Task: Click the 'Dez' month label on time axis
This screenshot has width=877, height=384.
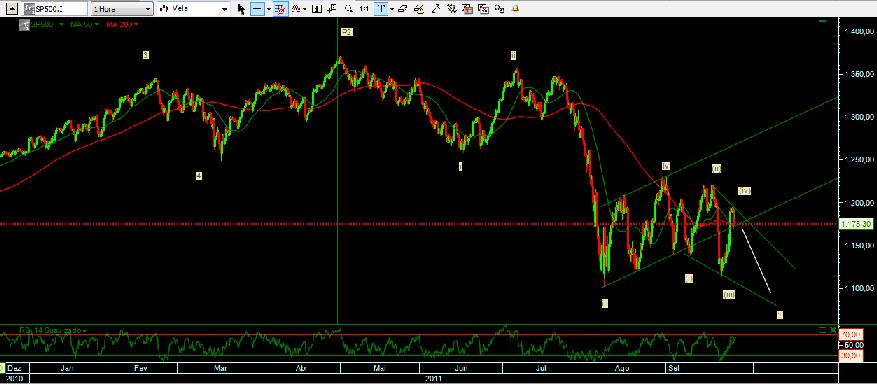Action: [15, 368]
